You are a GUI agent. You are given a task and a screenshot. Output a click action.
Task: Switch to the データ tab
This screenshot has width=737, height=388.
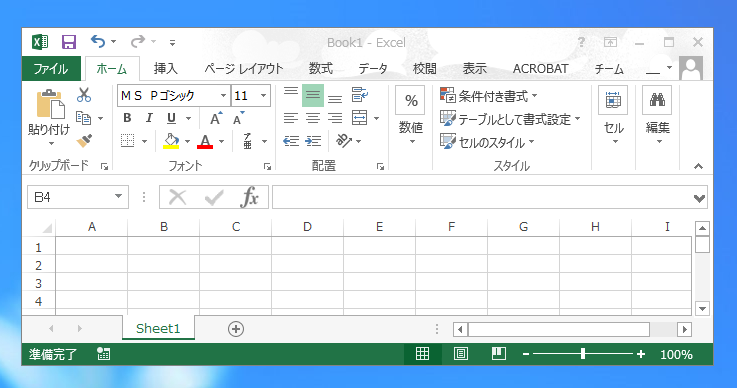[x=373, y=69]
